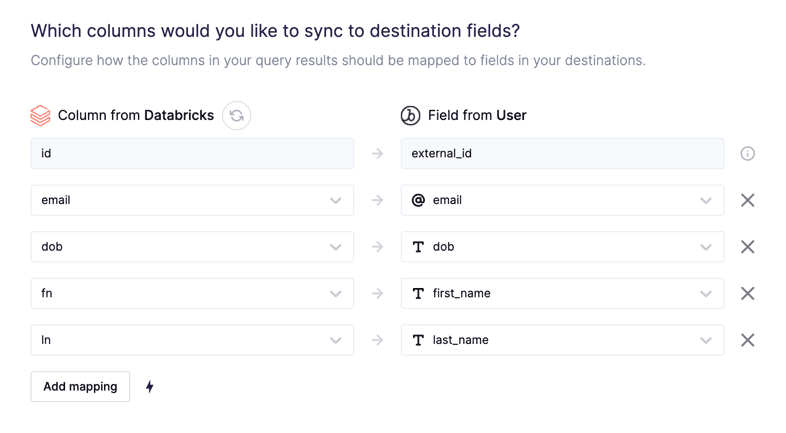786x433 pixels.
Task: Expand the last_name destination field dropdown
Action: 562,340
